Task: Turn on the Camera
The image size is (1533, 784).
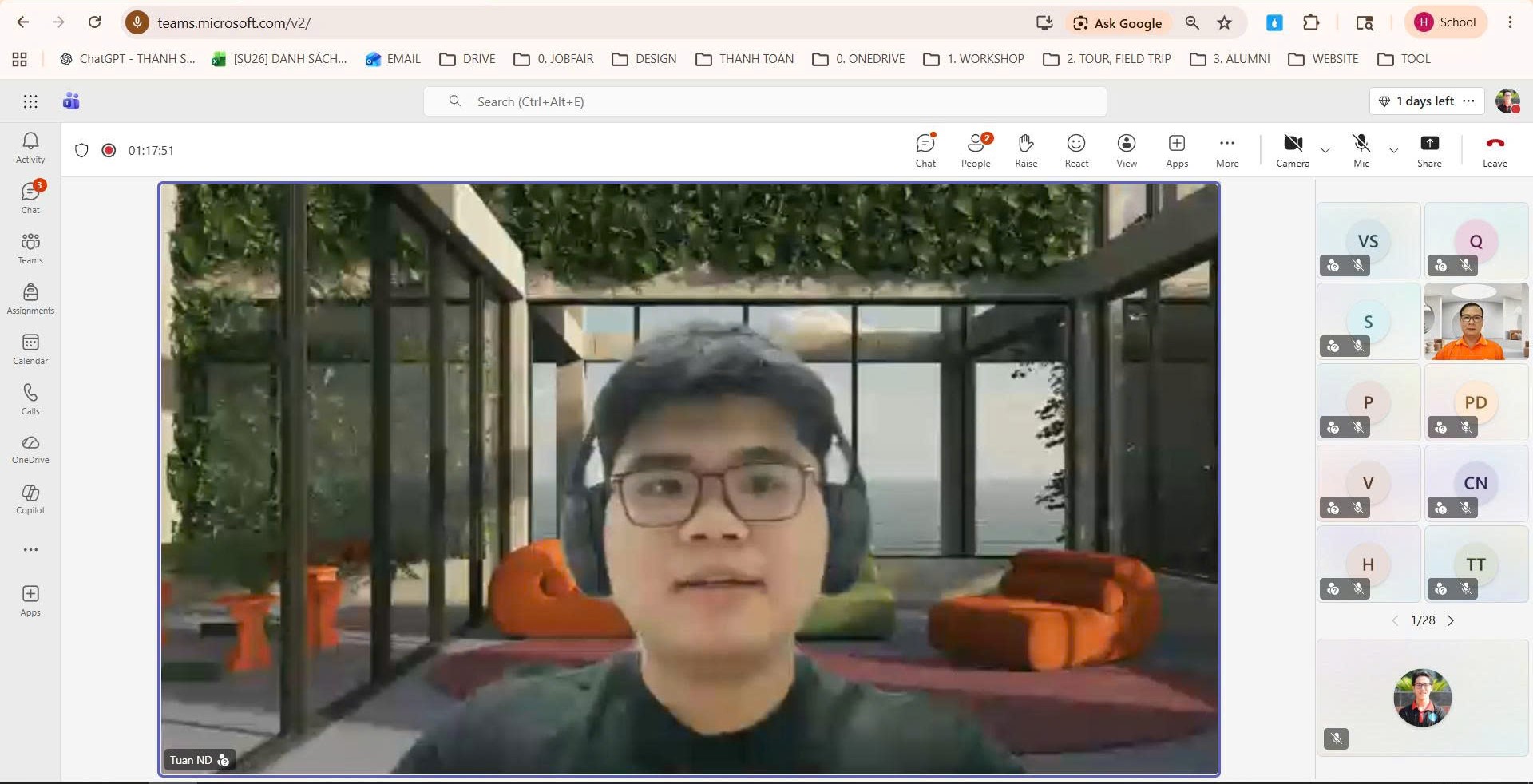Action: tap(1293, 150)
